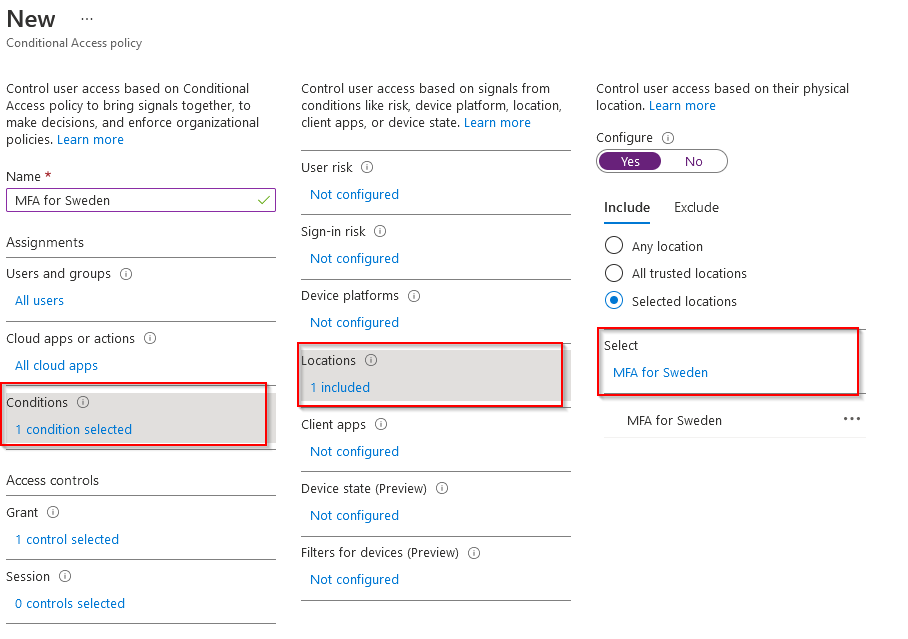Image resolution: width=908 pixels, height=639 pixels.
Task: Choose the Selected locations radio button
Action: click(x=614, y=300)
